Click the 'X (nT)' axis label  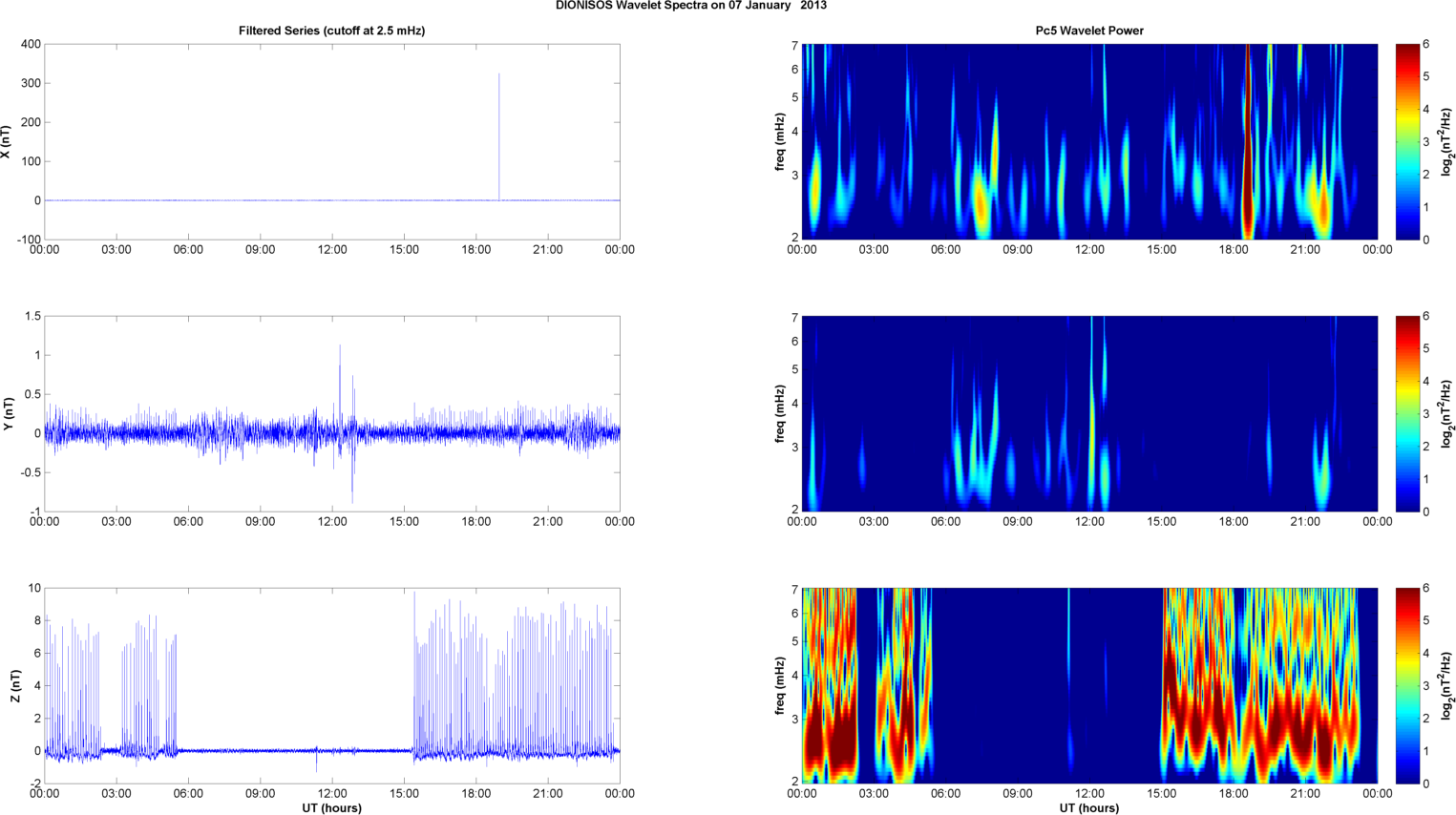[7, 141]
